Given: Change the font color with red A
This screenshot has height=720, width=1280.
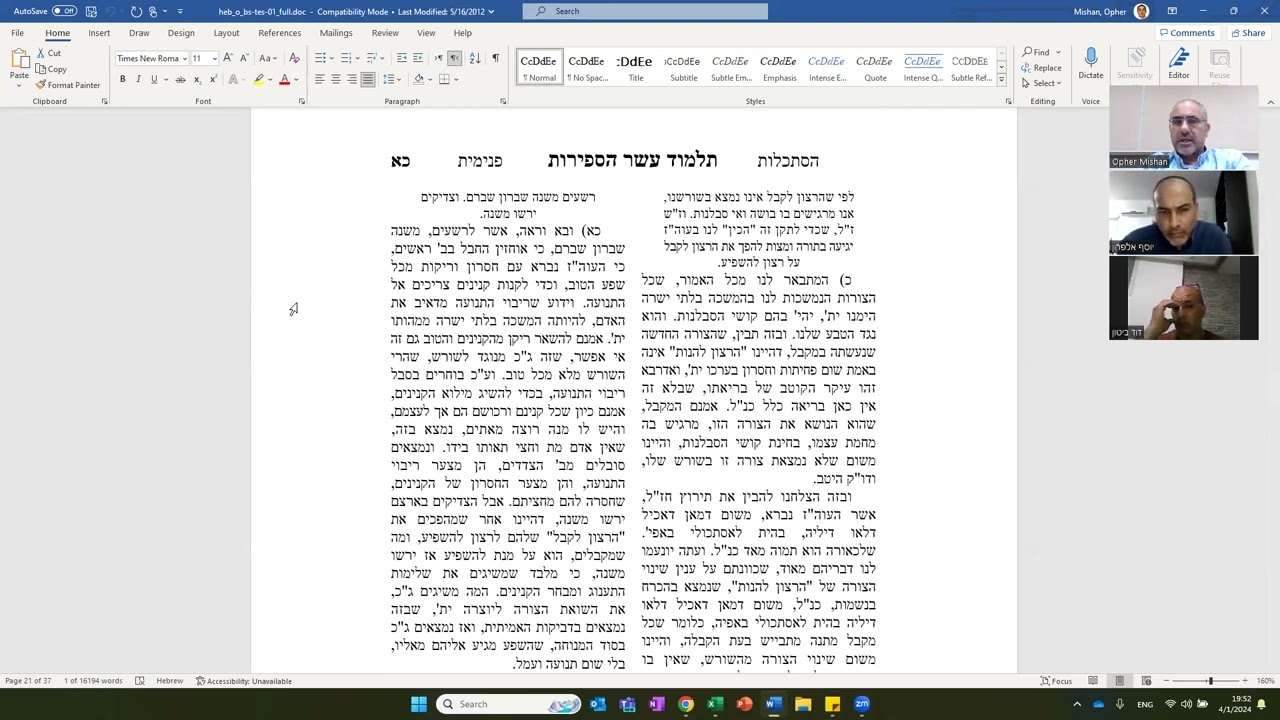Looking at the screenshot, I should tap(284, 79).
